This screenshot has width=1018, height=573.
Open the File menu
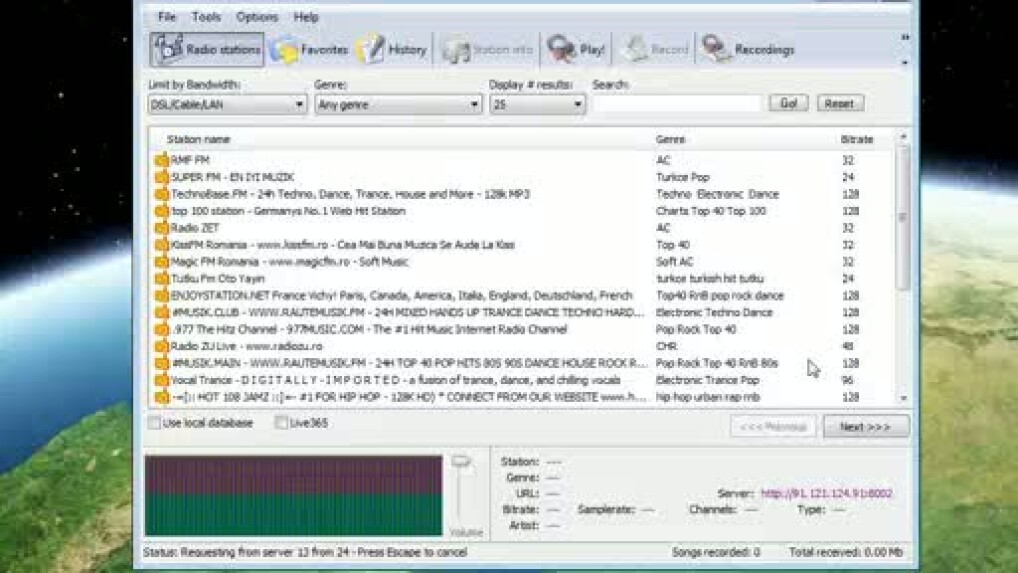tap(167, 17)
